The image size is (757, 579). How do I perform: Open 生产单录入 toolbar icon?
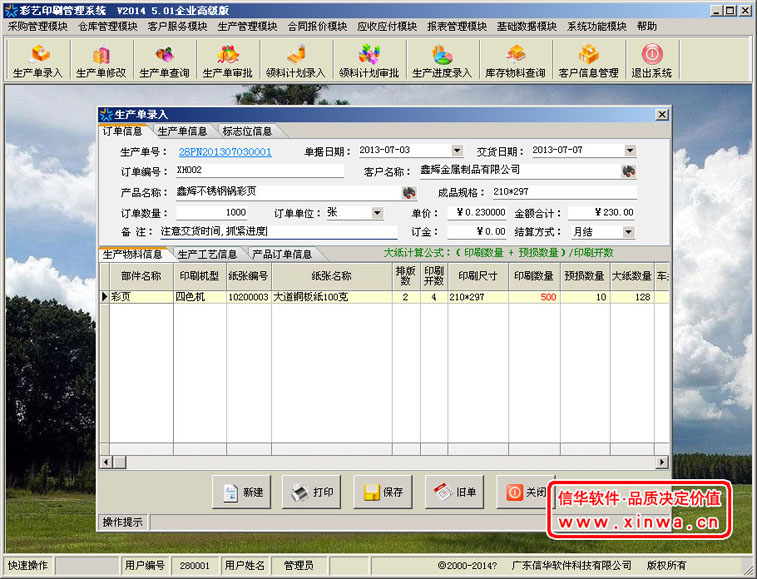[37, 61]
